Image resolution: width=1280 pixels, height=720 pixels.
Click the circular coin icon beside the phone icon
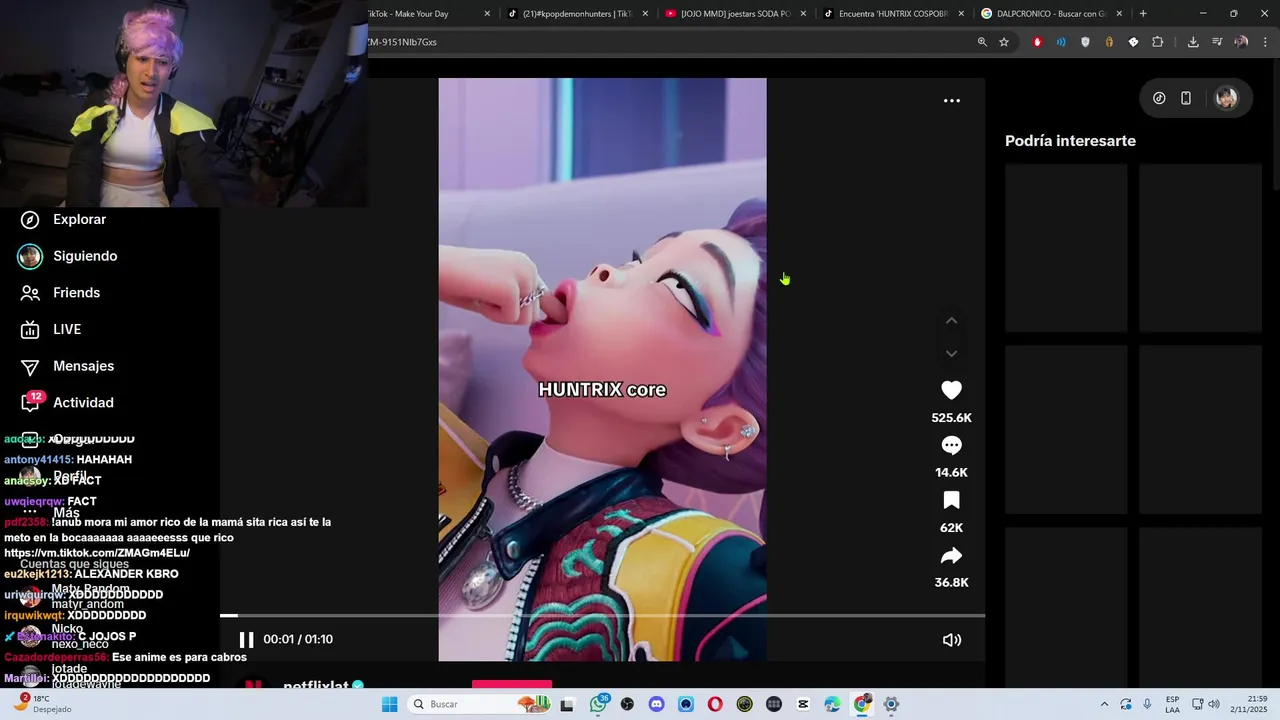[1159, 98]
